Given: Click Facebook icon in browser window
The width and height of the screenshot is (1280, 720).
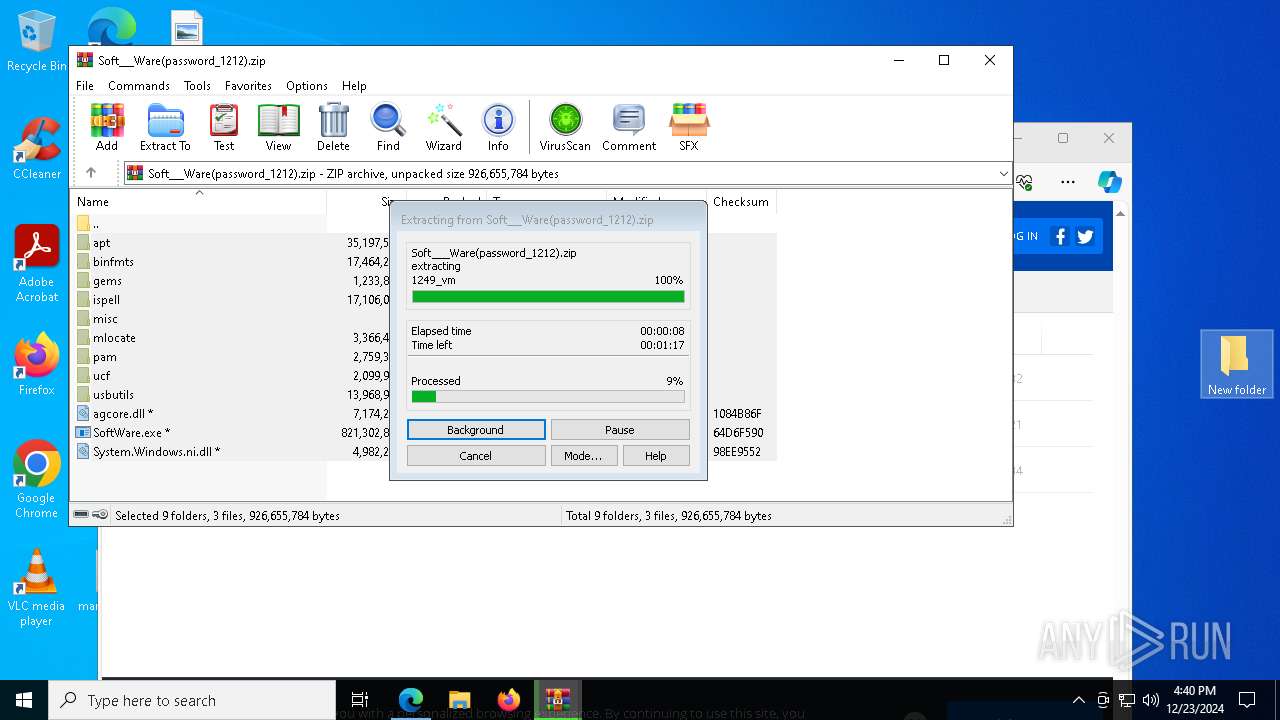Looking at the screenshot, I should point(1061,237).
